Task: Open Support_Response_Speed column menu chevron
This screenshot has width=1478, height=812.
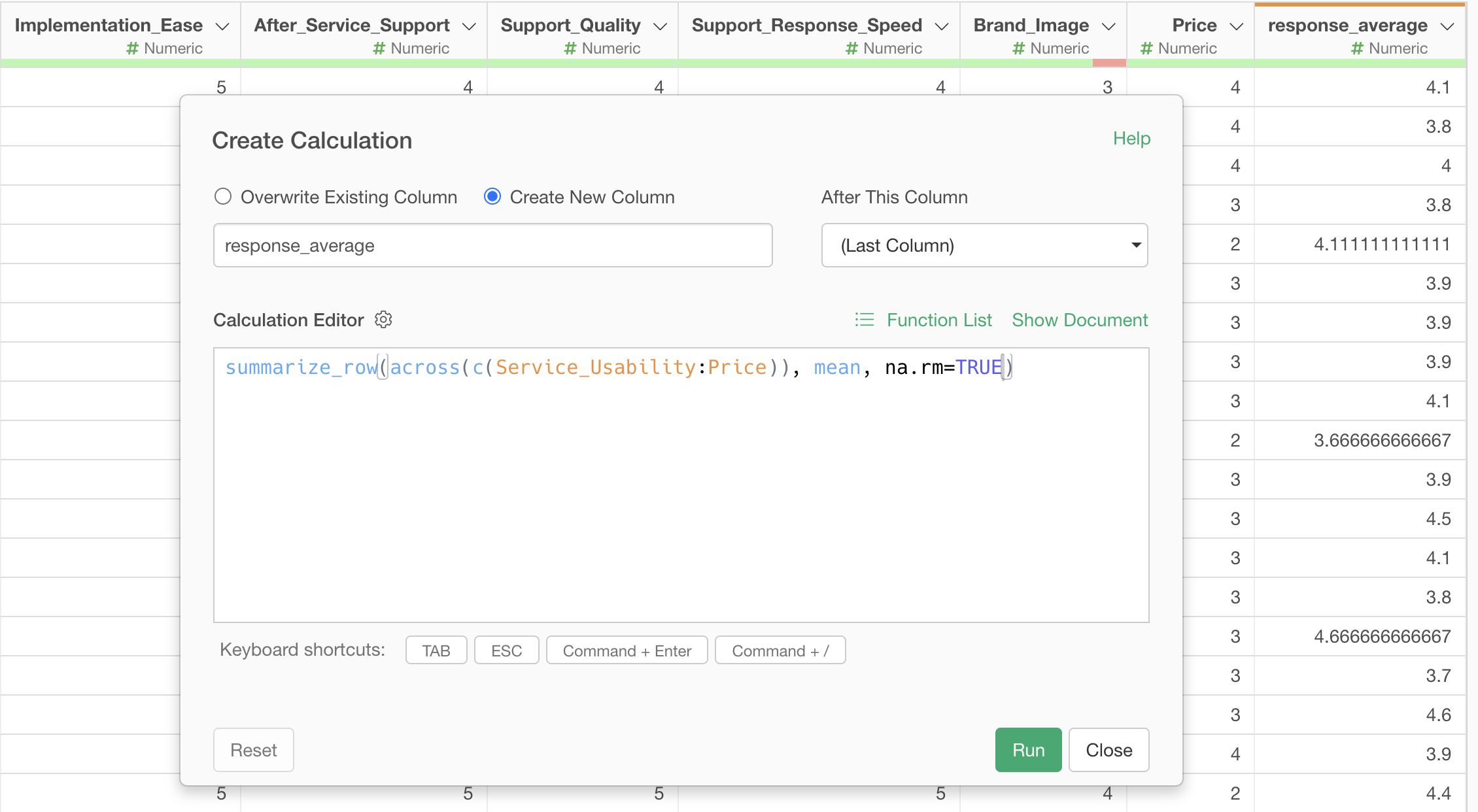Action: click(x=941, y=26)
